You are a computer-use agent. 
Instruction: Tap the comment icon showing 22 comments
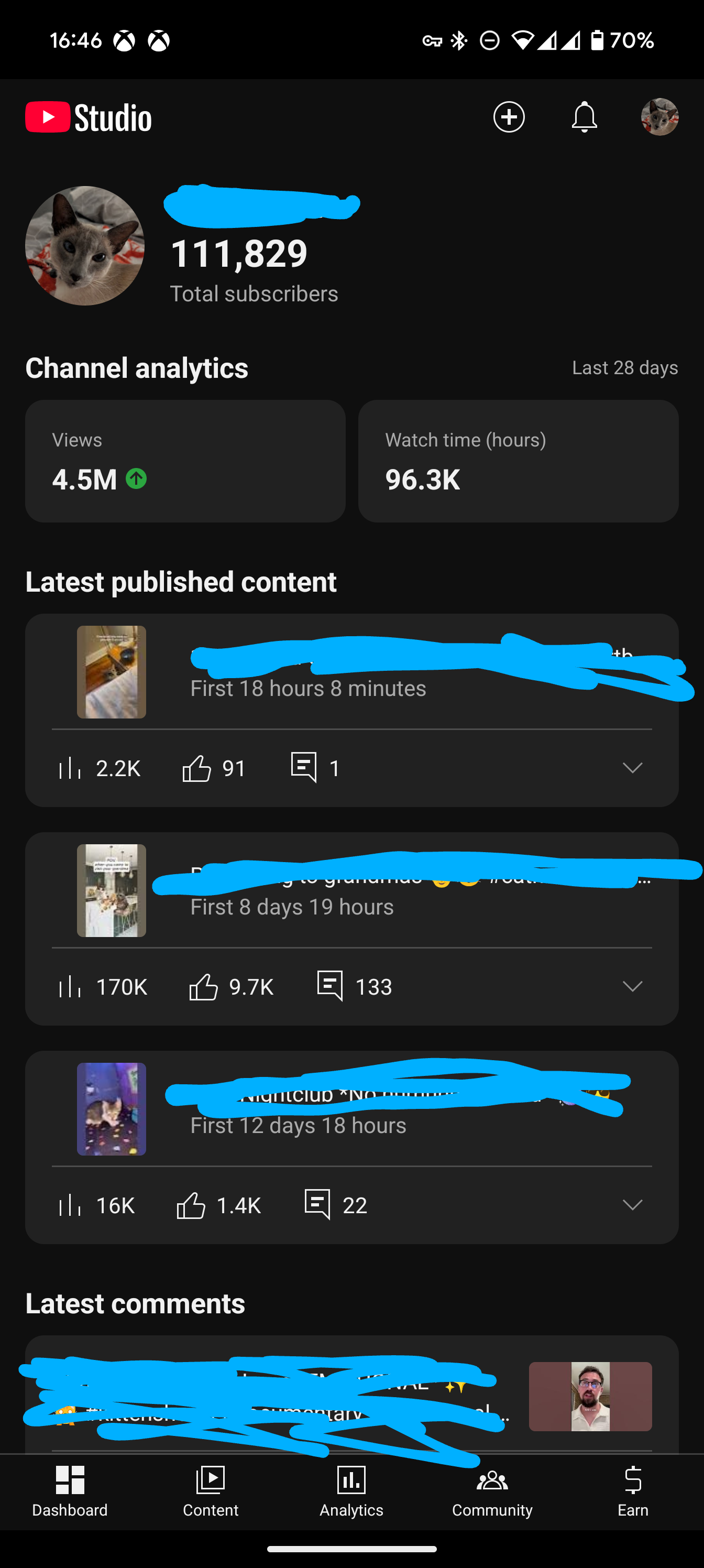coord(317,1204)
